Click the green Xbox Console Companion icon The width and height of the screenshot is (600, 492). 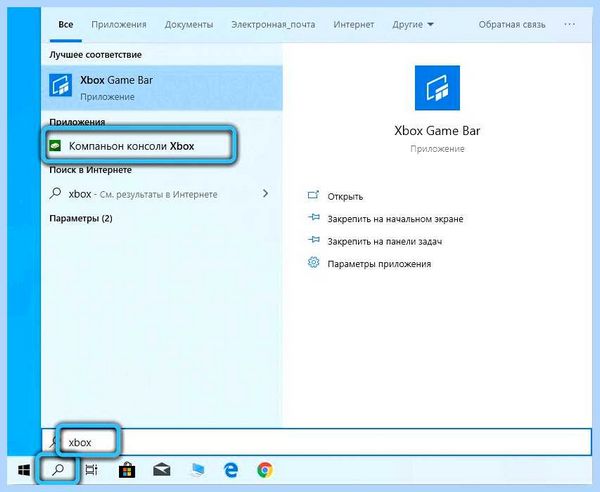pyautogui.click(x=55, y=145)
